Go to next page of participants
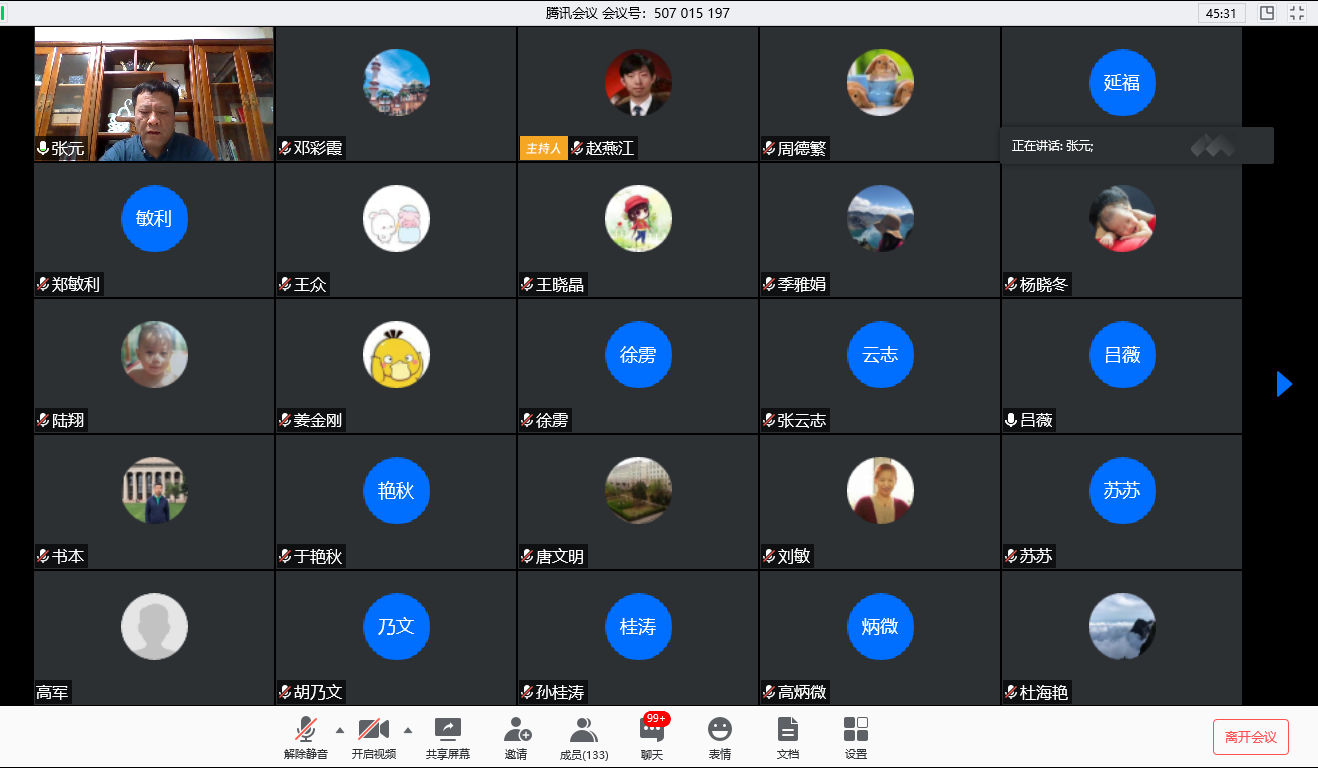The width and height of the screenshot is (1318, 768). click(x=1284, y=384)
